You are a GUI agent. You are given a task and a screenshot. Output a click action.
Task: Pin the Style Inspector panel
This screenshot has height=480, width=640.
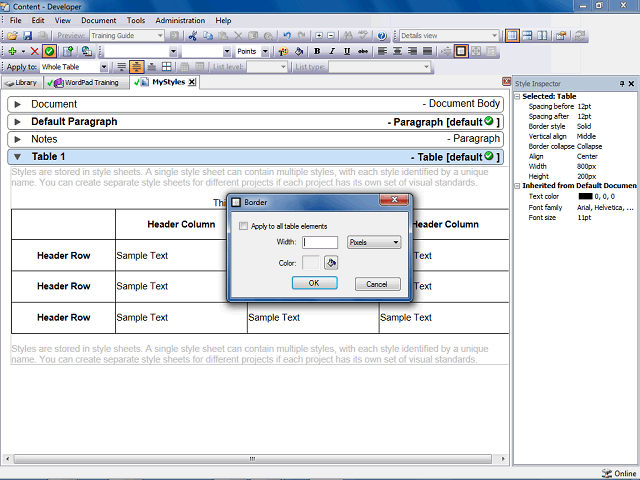(622, 84)
